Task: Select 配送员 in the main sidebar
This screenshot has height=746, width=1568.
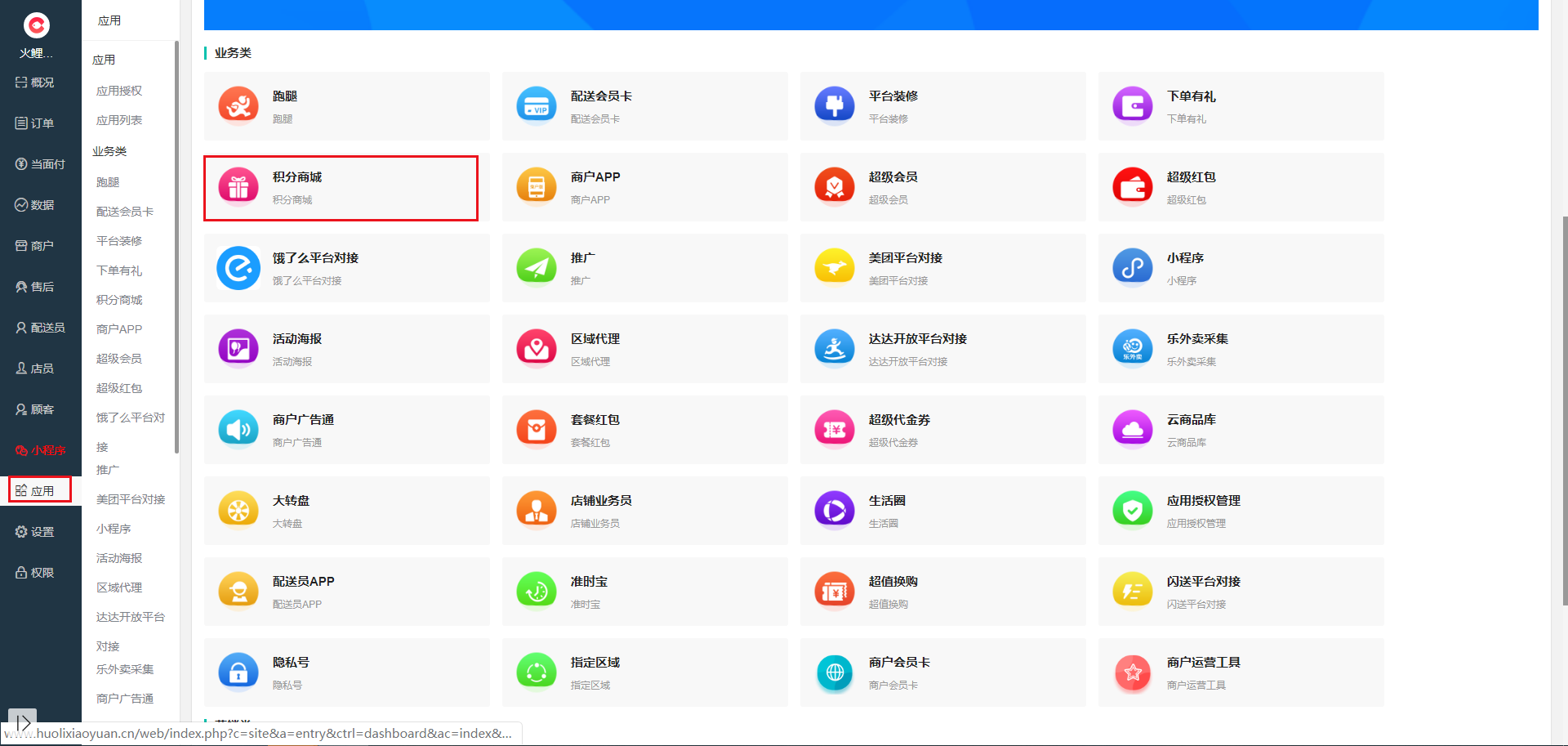Action: [40, 328]
